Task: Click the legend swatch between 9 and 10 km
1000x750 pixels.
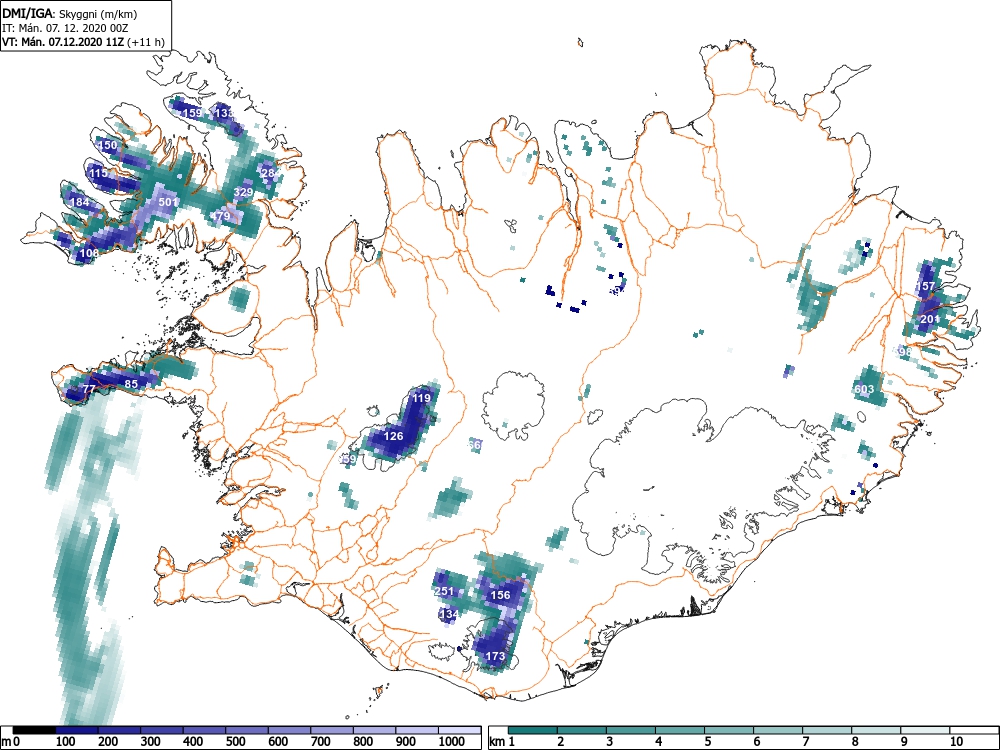Action: [925, 730]
